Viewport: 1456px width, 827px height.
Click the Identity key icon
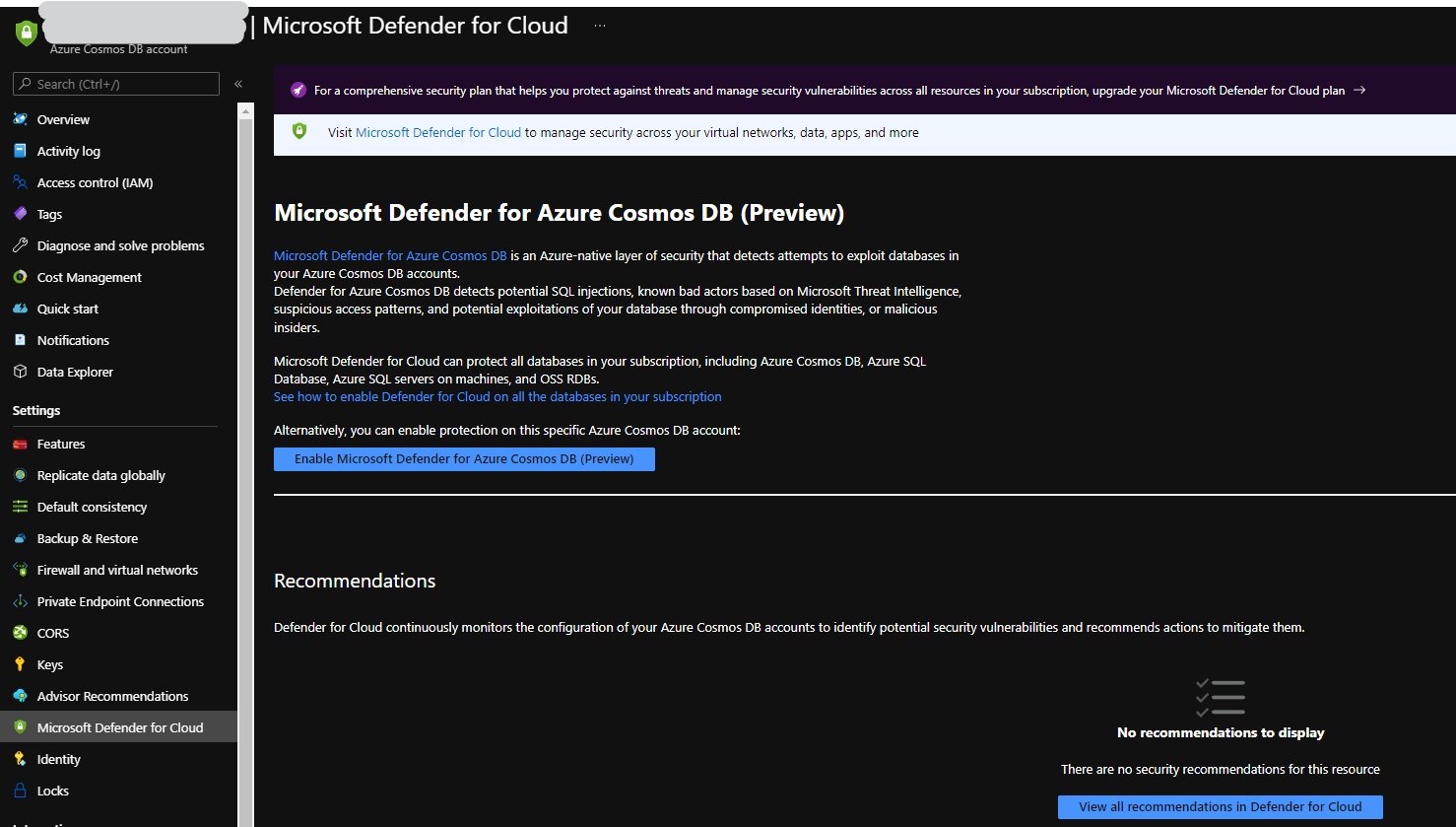coord(20,759)
